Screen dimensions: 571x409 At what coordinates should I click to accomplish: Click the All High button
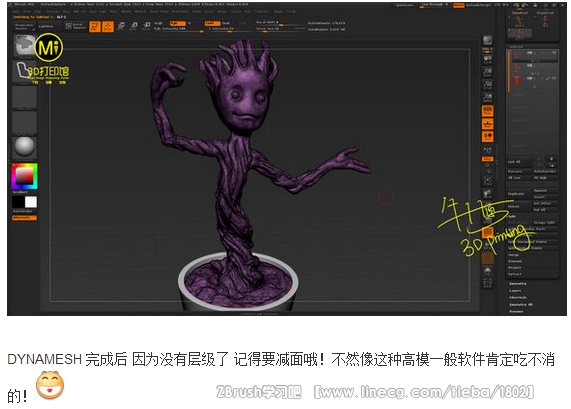545,178
